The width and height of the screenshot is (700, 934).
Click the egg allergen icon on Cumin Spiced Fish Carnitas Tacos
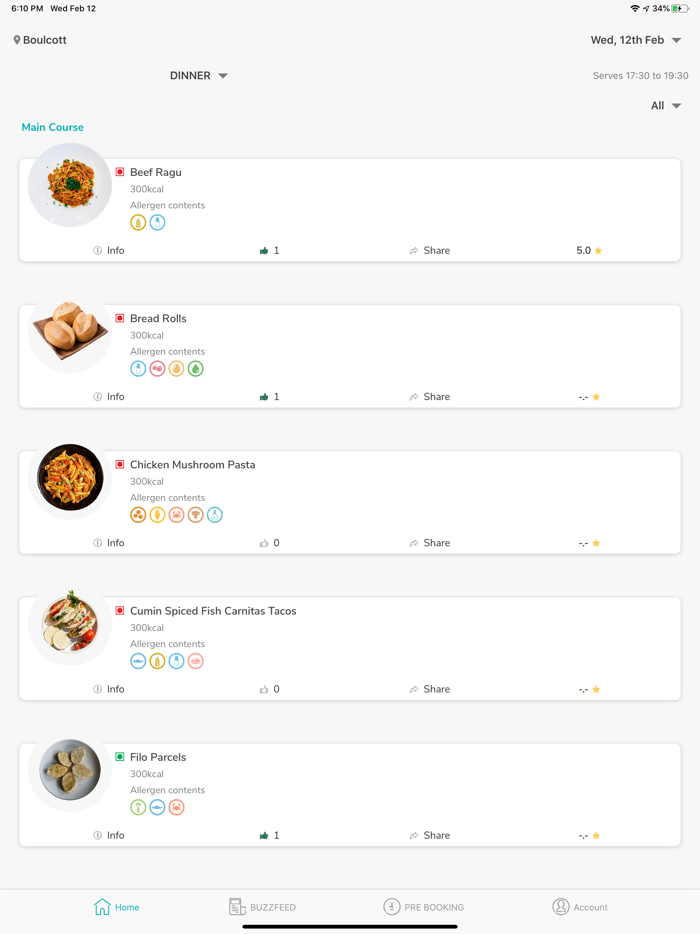click(x=195, y=661)
